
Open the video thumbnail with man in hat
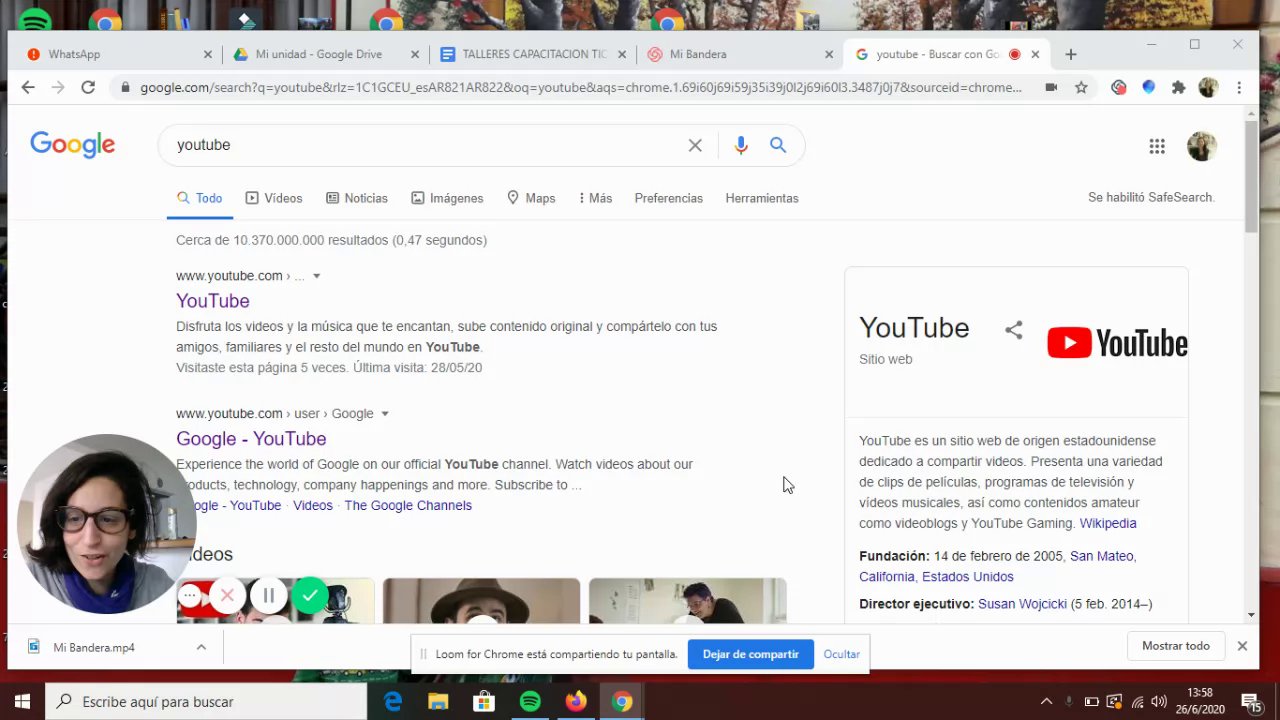point(481,601)
